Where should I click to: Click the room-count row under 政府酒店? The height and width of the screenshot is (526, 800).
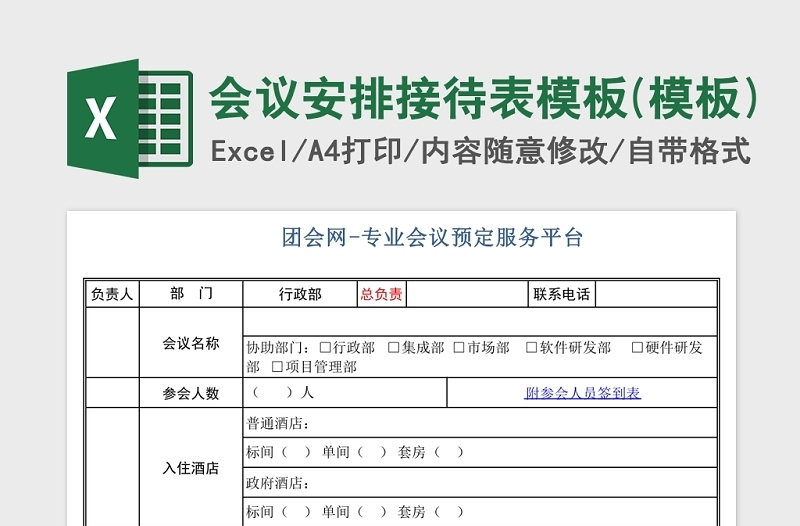click(480, 512)
